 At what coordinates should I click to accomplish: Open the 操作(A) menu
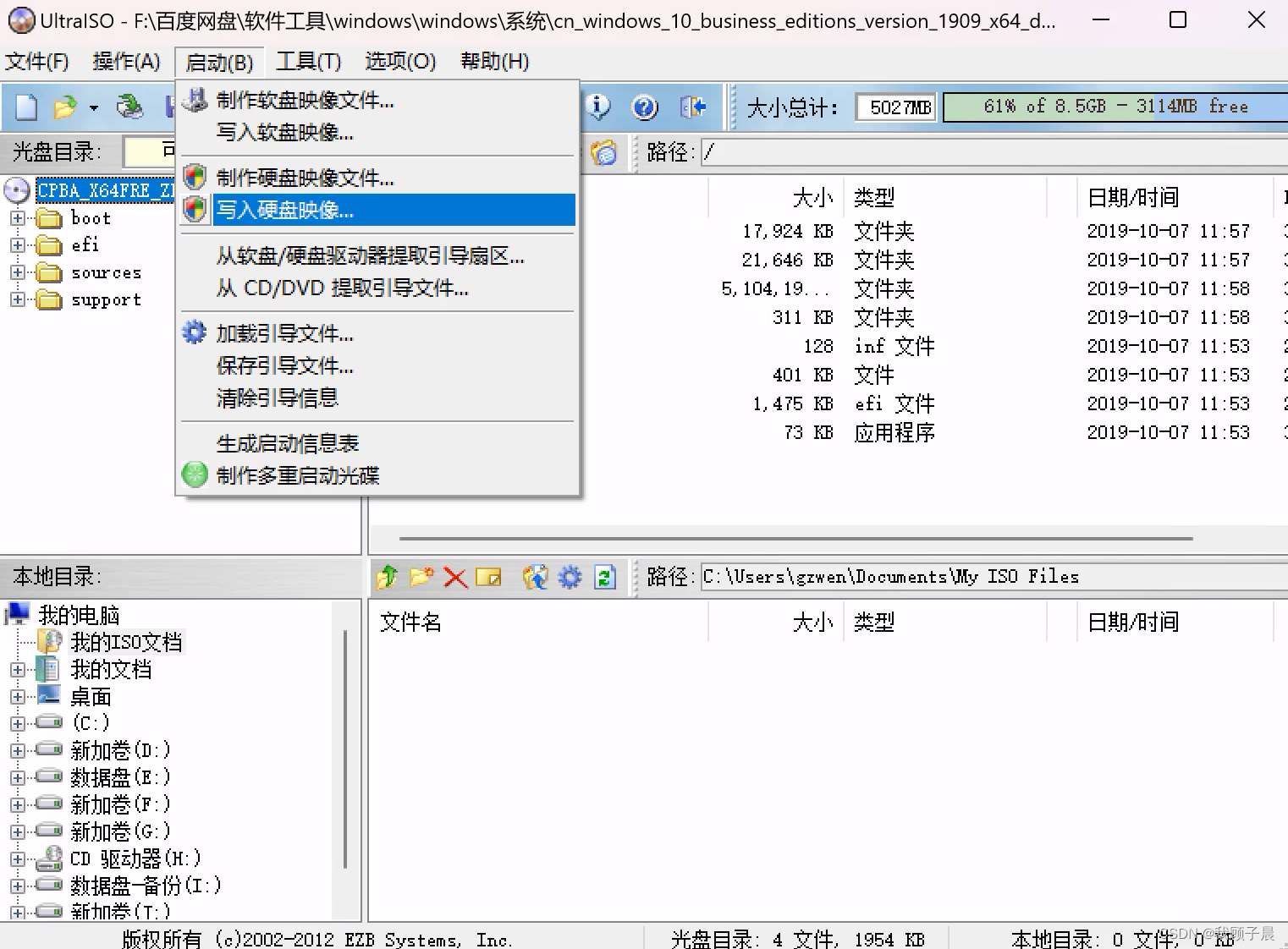pyautogui.click(x=126, y=62)
